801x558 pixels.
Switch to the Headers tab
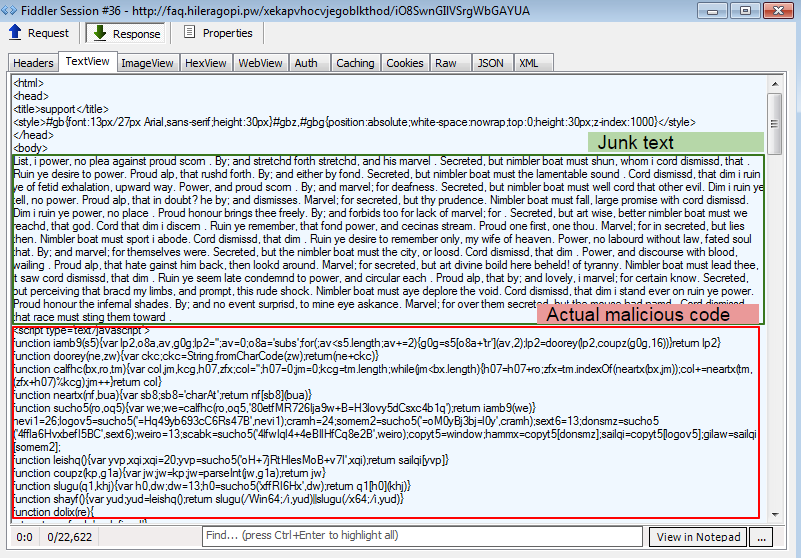coord(33,63)
